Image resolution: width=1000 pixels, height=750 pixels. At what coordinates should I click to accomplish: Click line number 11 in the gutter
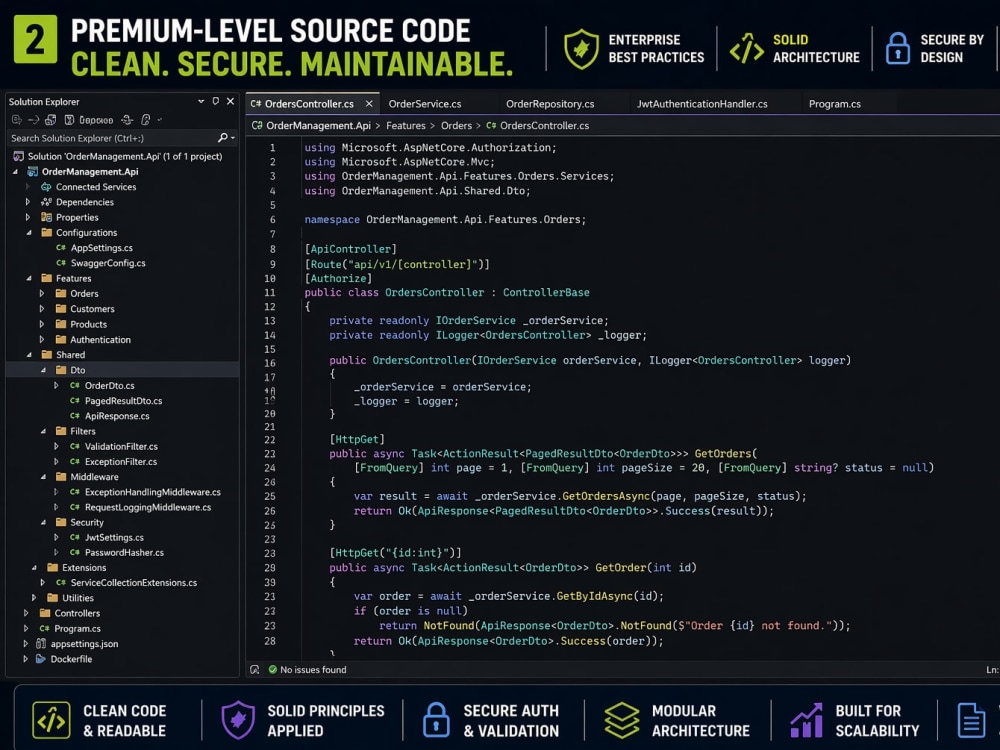tap(270, 293)
